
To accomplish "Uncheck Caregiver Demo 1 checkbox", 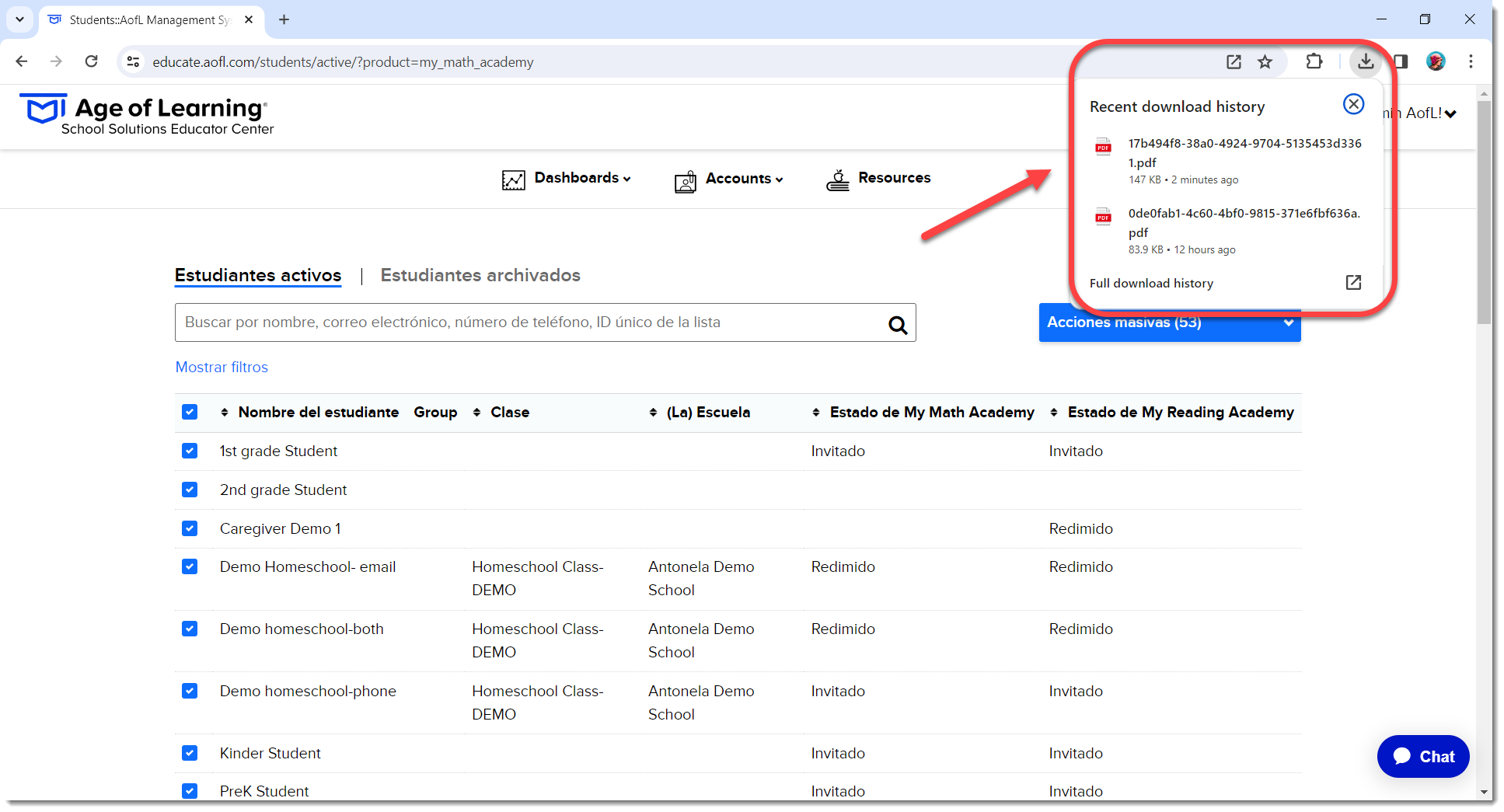I will pyautogui.click(x=190, y=528).
